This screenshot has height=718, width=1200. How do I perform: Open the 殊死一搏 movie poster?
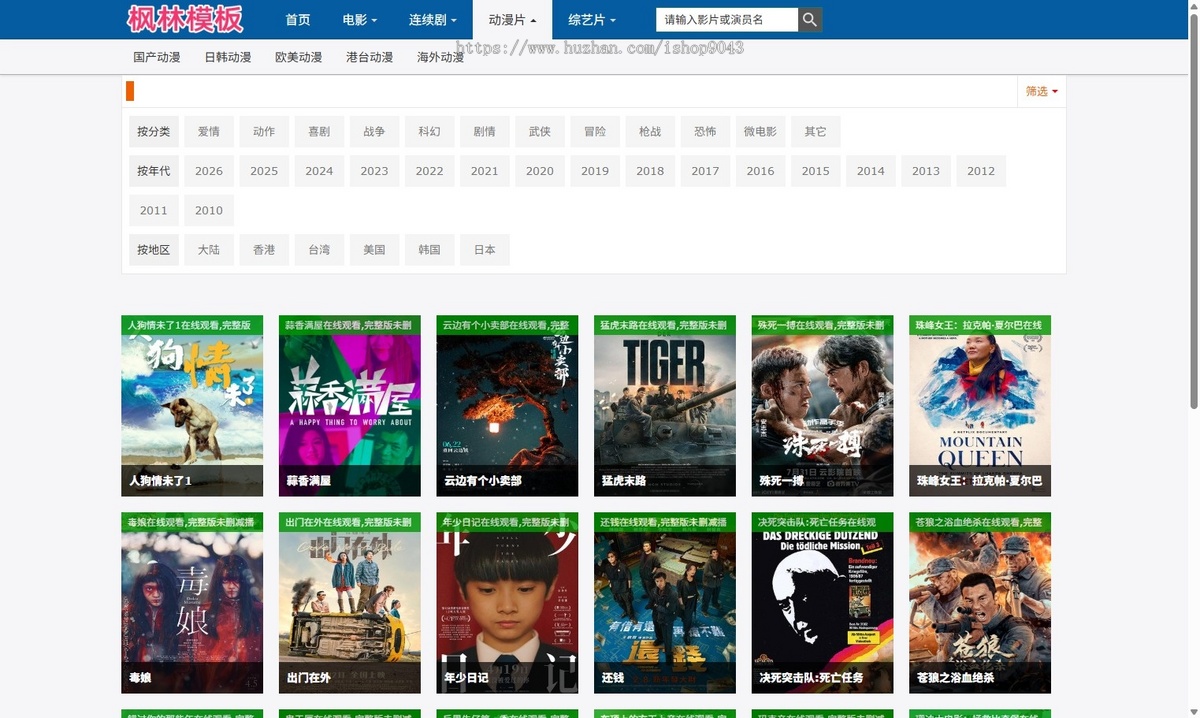[822, 406]
